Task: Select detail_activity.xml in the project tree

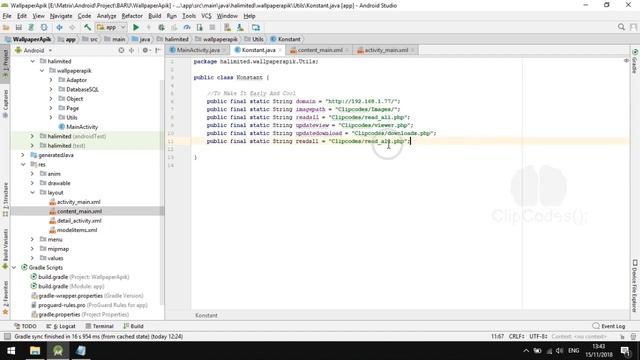Action: pos(75,221)
